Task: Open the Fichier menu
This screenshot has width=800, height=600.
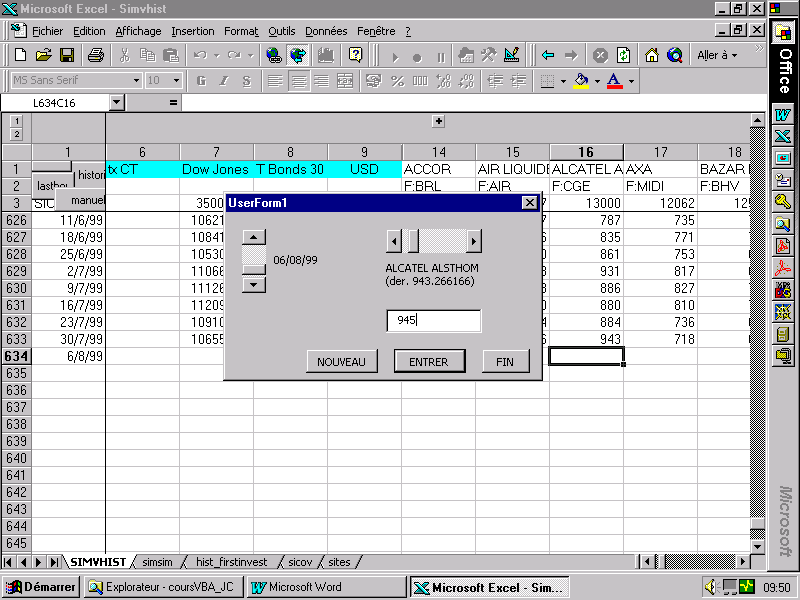Action: click(47, 31)
